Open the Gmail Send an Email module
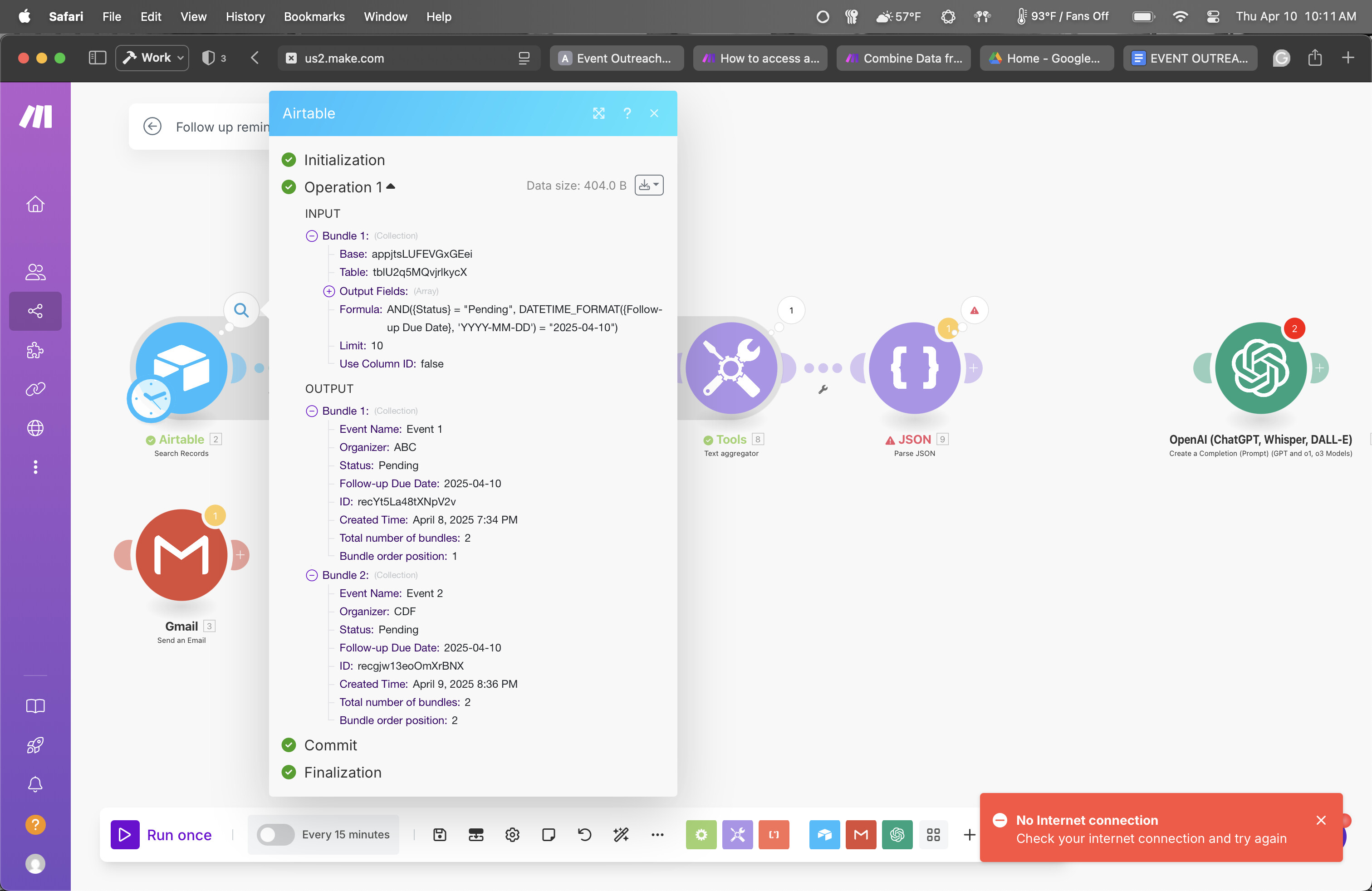 coord(181,555)
